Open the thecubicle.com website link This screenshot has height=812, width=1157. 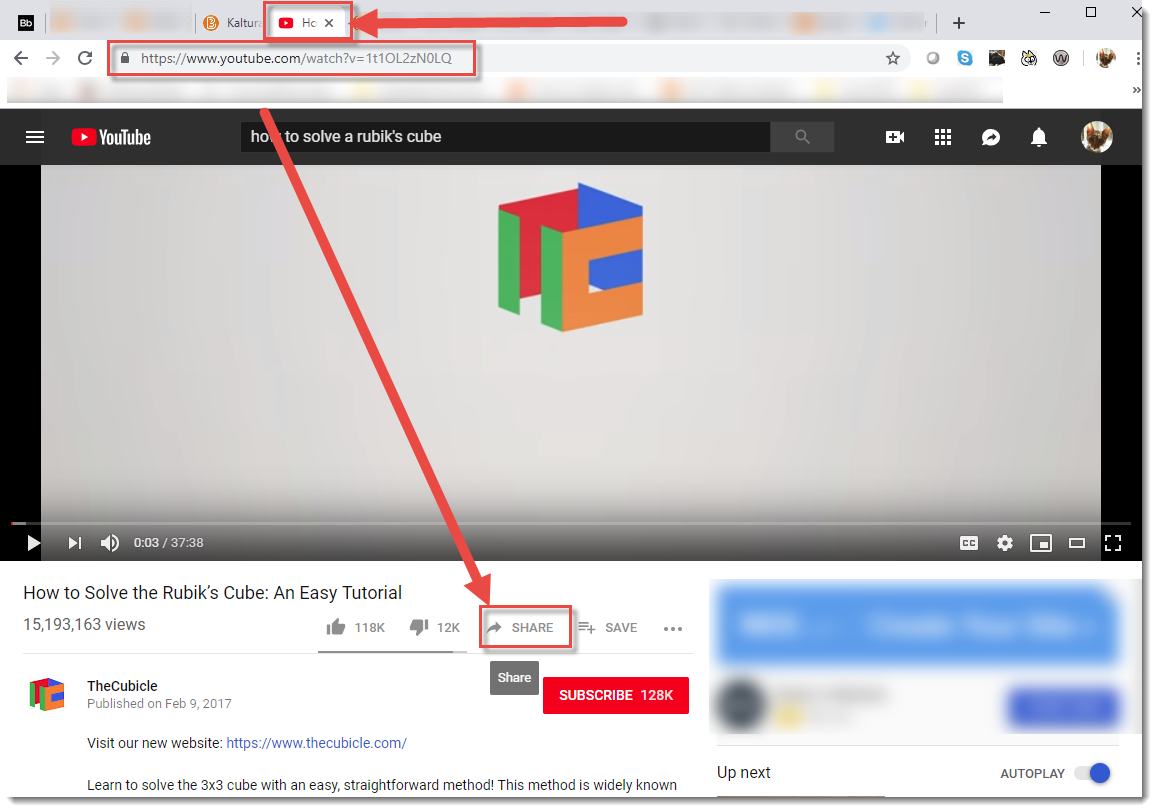tap(316, 743)
